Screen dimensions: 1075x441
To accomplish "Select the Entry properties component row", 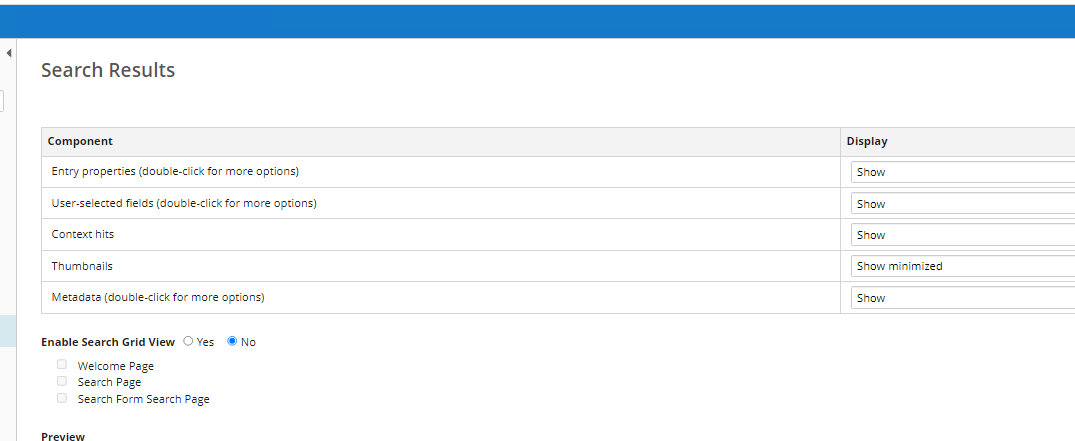I will (x=175, y=171).
